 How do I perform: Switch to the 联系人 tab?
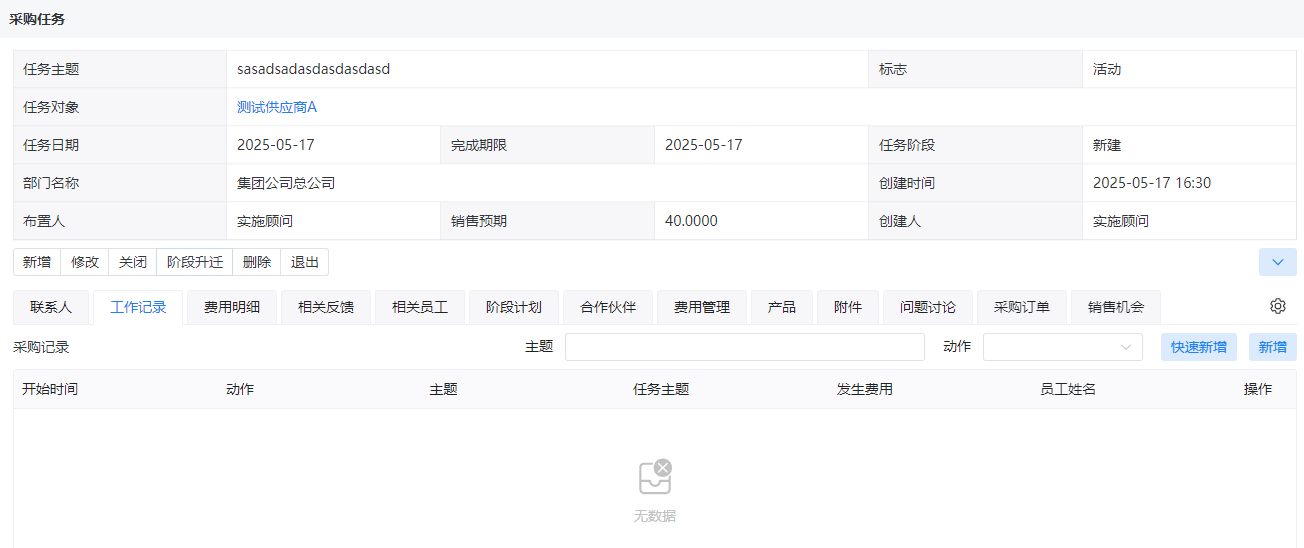click(51, 307)
